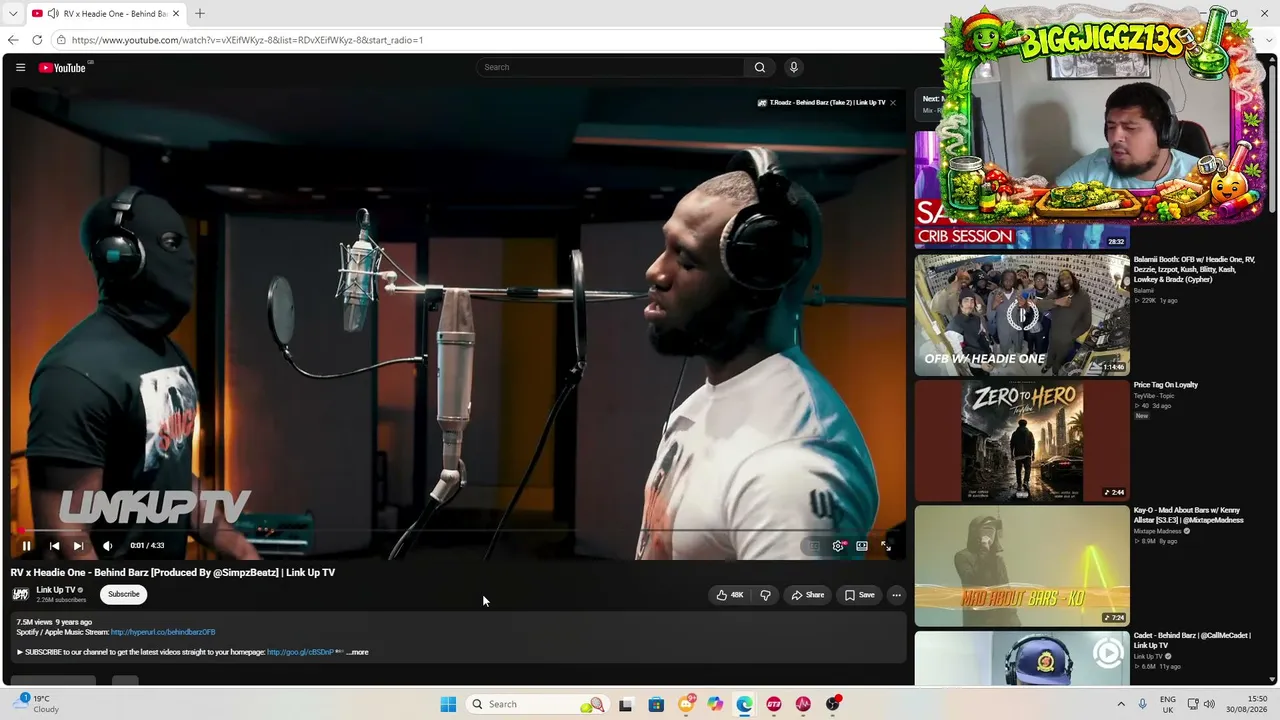This screenshot has width=1280, height=720.
Task: Click the TeyVibe - Topic channel name
Action: coord(1154,396)
